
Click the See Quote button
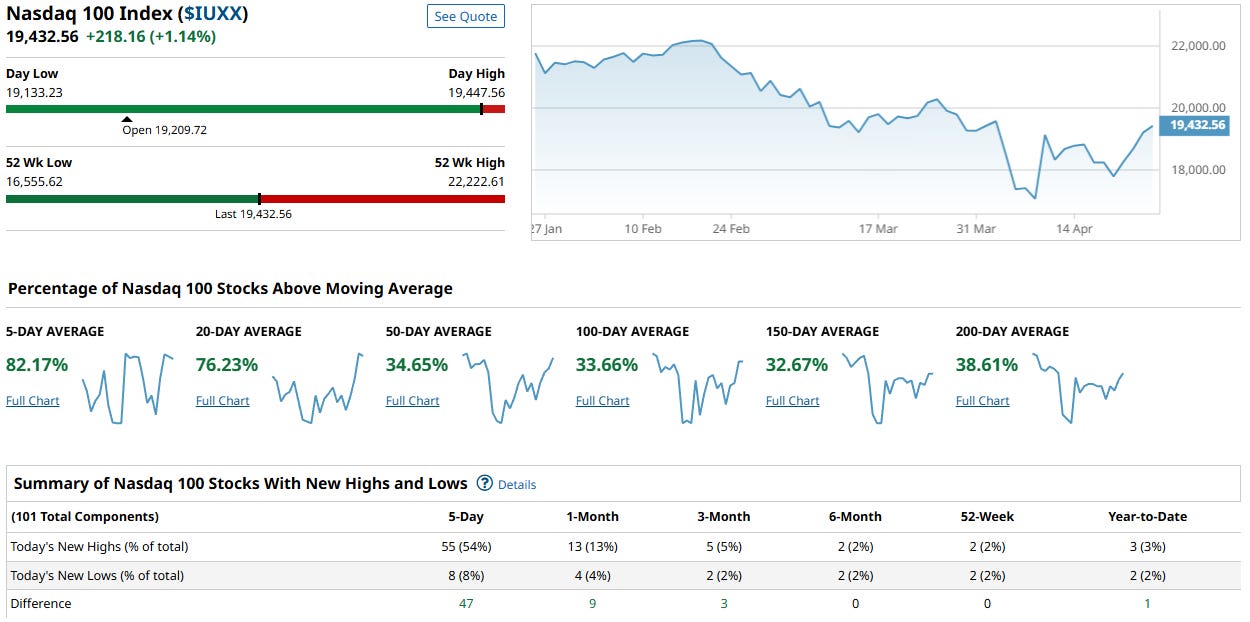pyautogui.click(x=466, y=16)
